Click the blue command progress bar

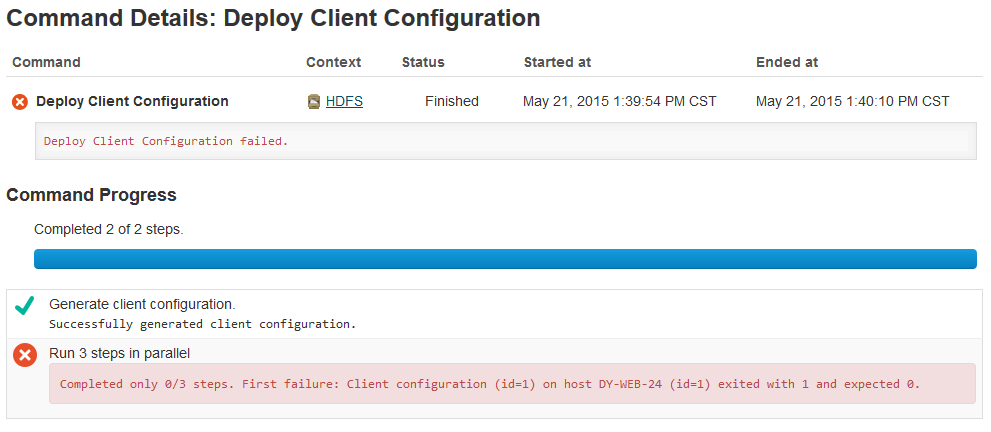point(505,259)
